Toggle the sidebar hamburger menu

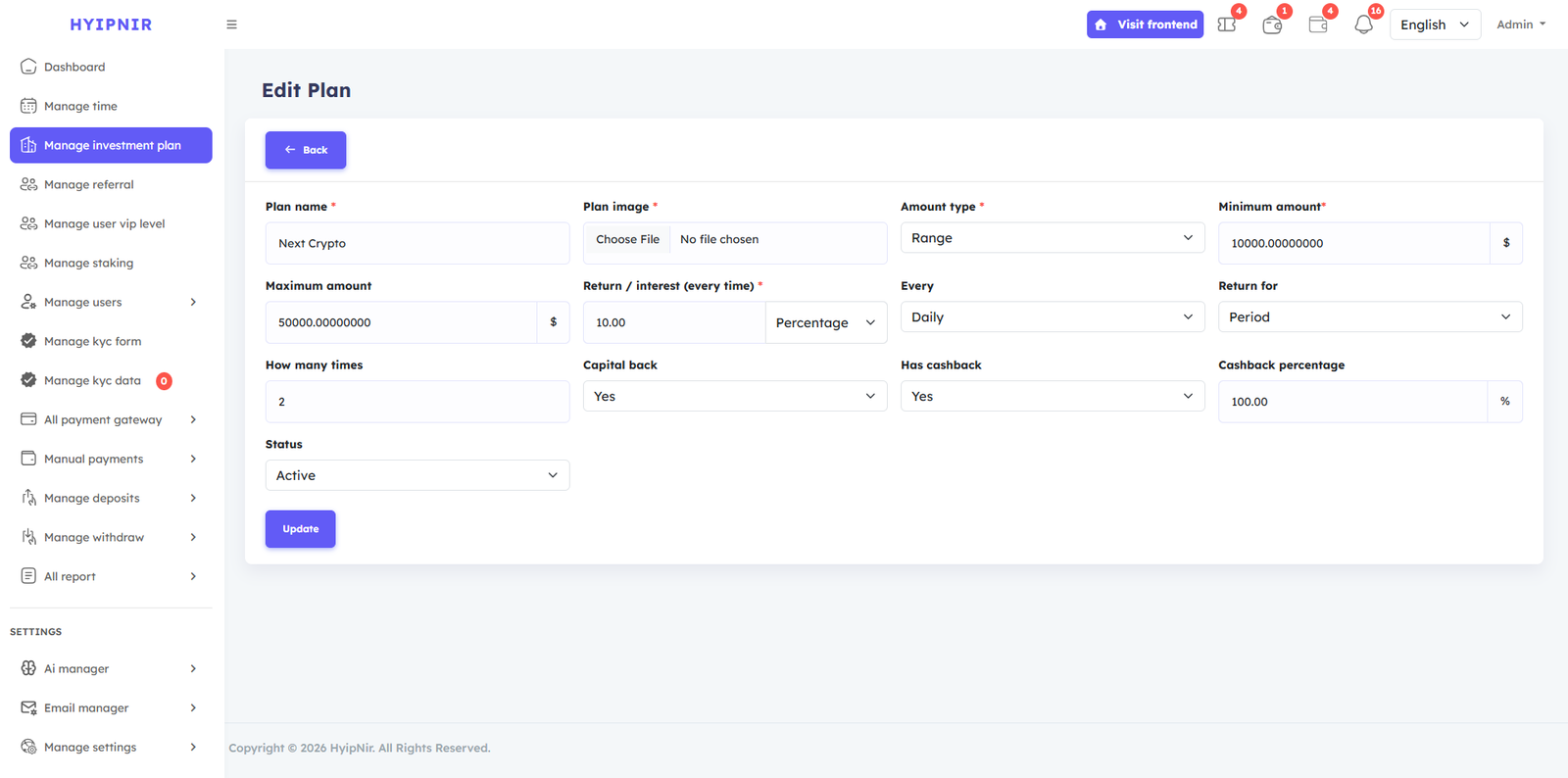pos(231,24)
